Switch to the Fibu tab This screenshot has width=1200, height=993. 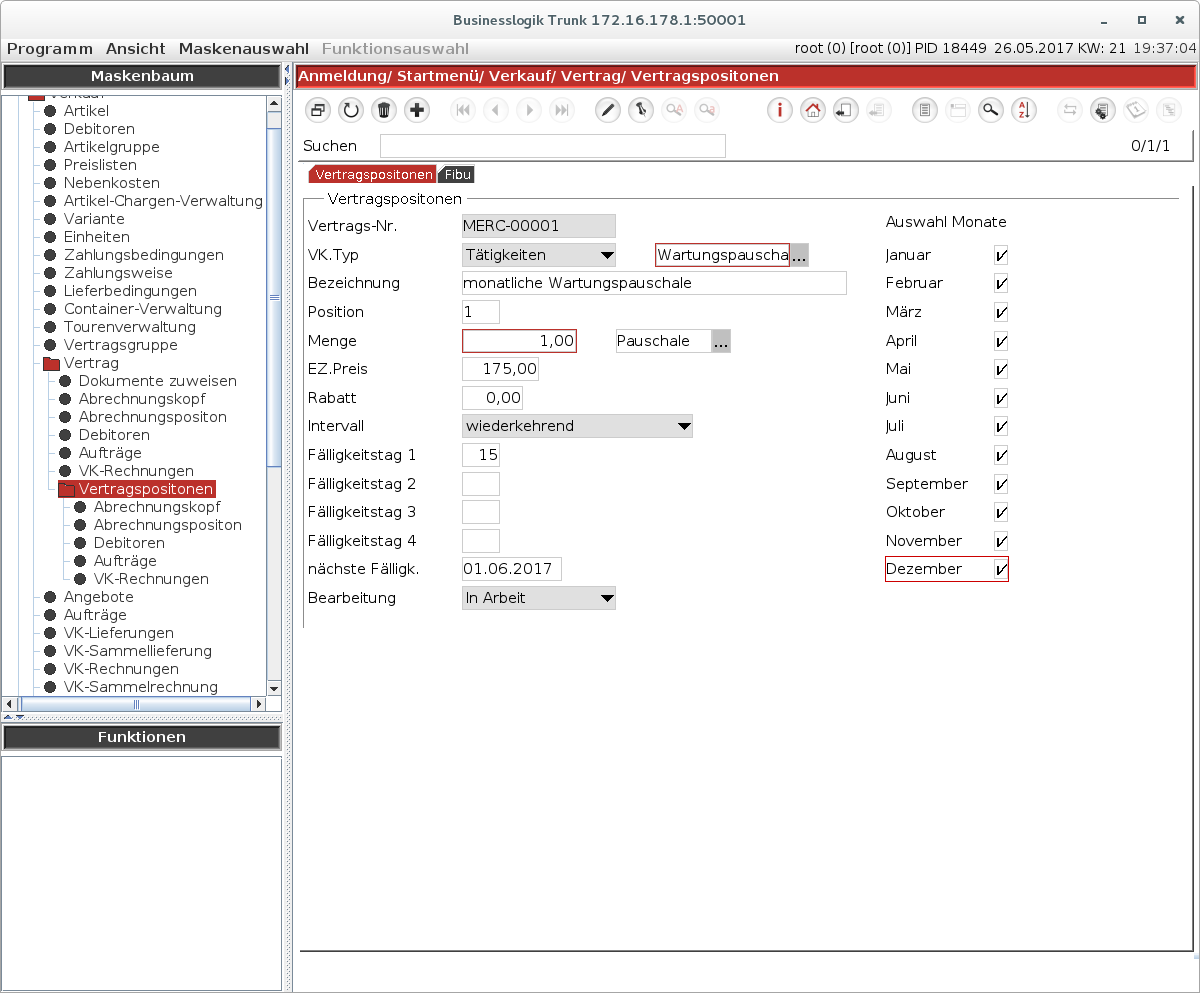[458, 175]
